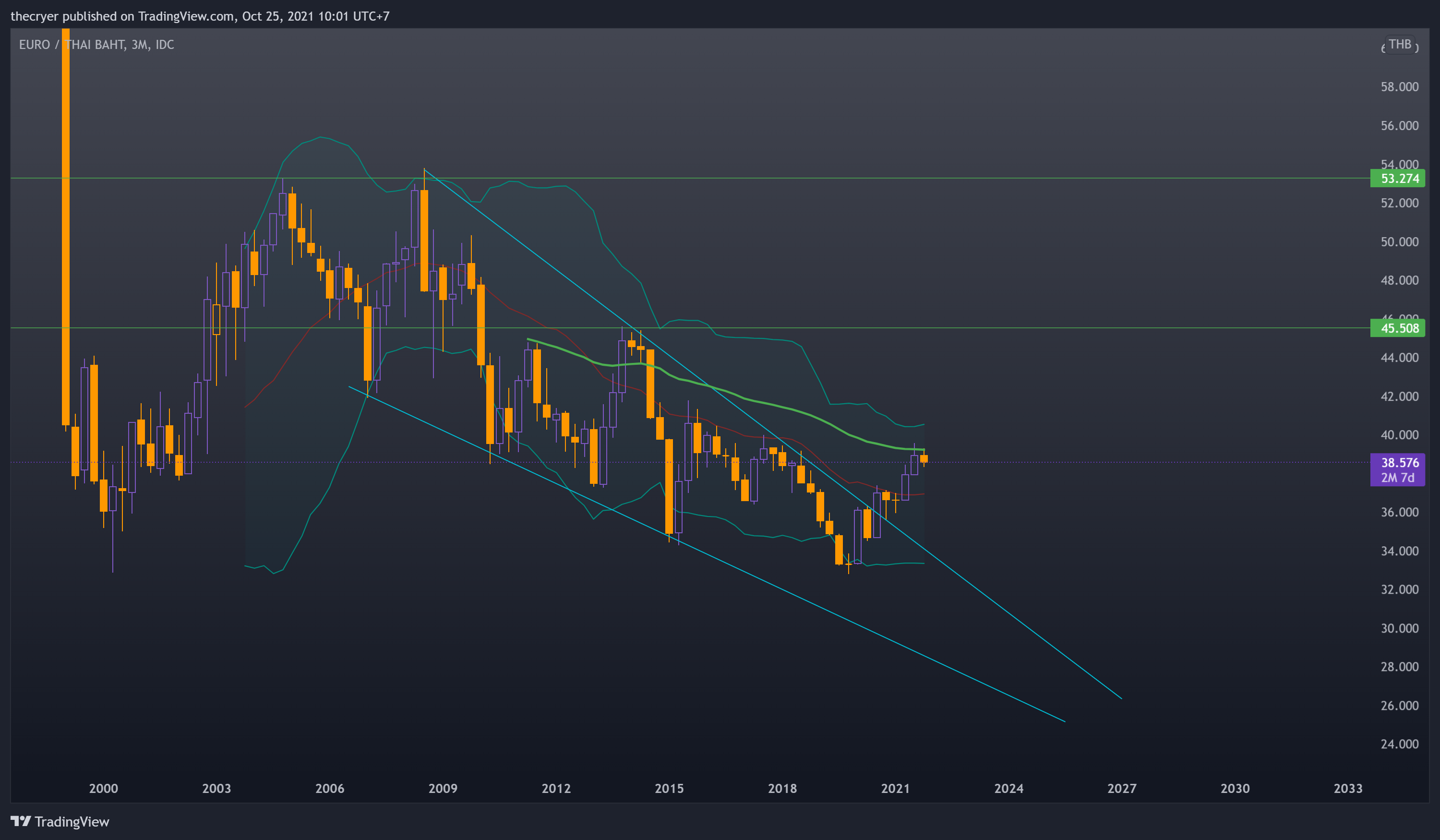Click the 58.000 price scale value
The width and height of the screenshot is (1440, 840).
pyautogui.click(x=1399, y=87)
